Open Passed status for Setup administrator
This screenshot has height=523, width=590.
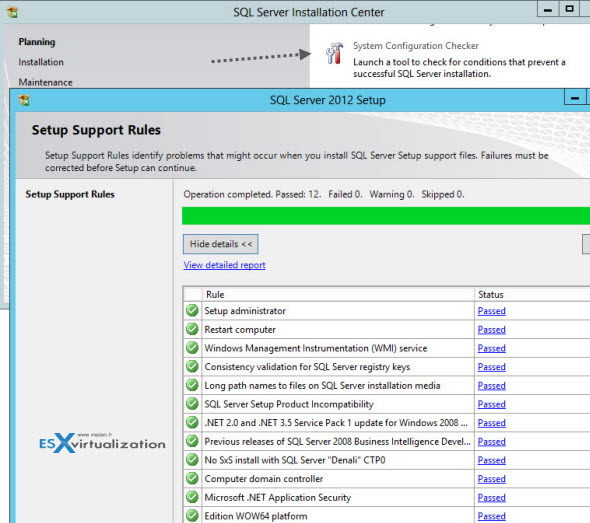coord(491,311)
